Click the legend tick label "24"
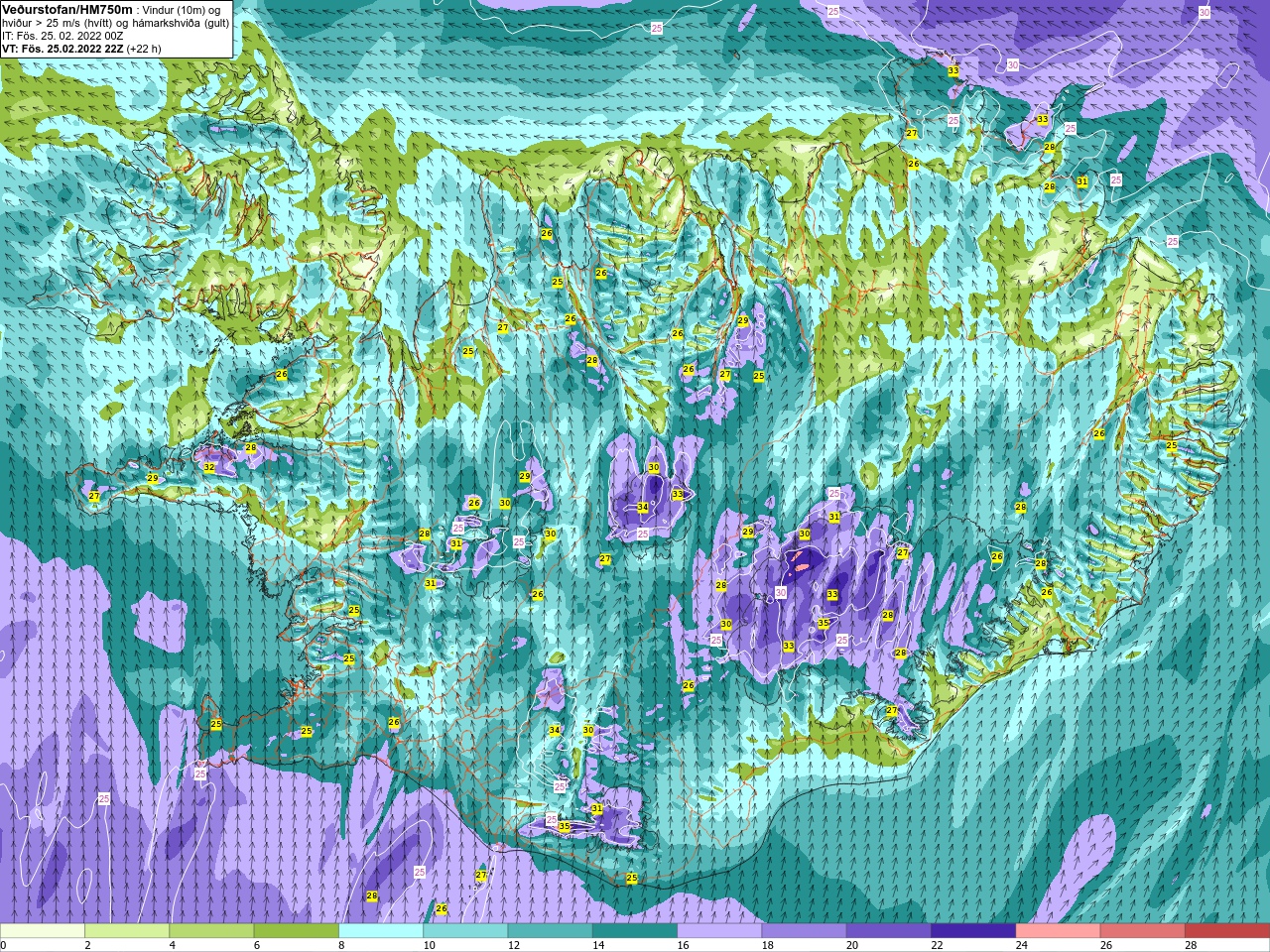Viewport: 1270px width, 952px height. [1022, 945]
